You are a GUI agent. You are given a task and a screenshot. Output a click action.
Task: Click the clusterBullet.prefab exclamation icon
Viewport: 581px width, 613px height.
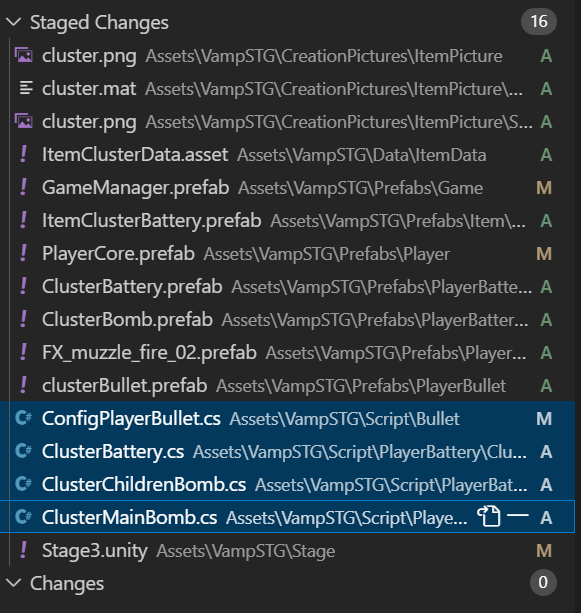pos(23,385)
